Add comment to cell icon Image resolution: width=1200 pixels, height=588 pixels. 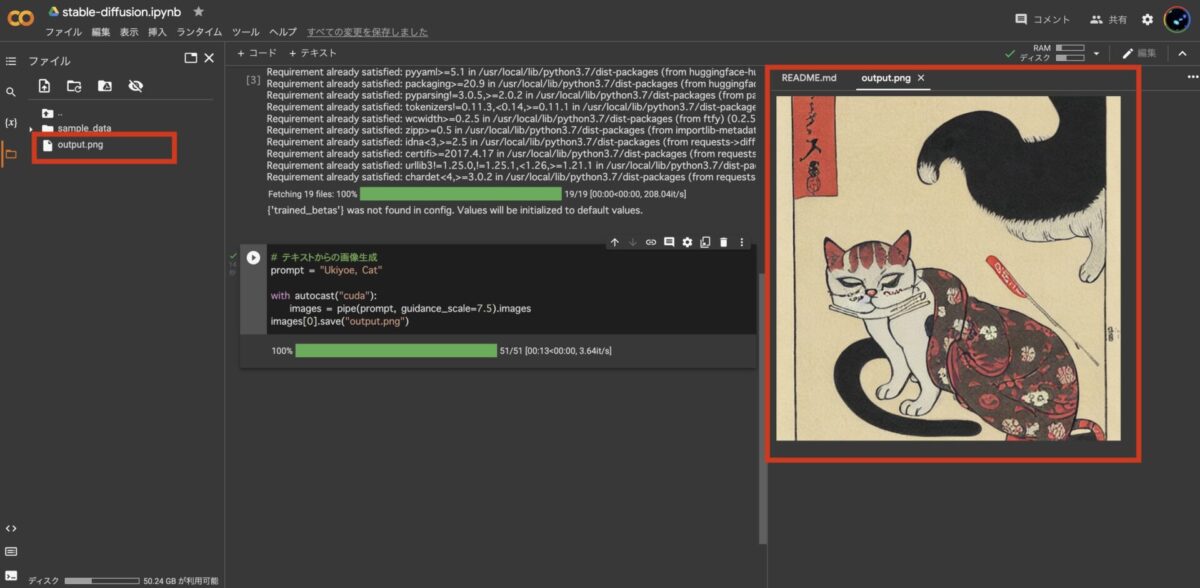click(669, 242)
